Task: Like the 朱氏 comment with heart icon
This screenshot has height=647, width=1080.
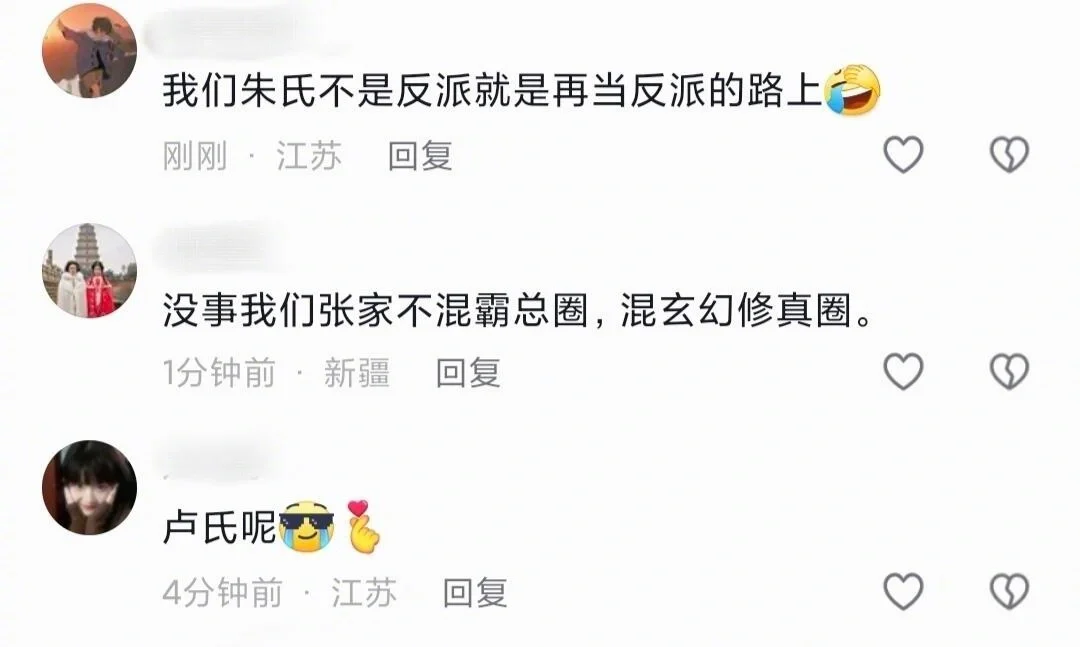Action: tap(903, 154)
